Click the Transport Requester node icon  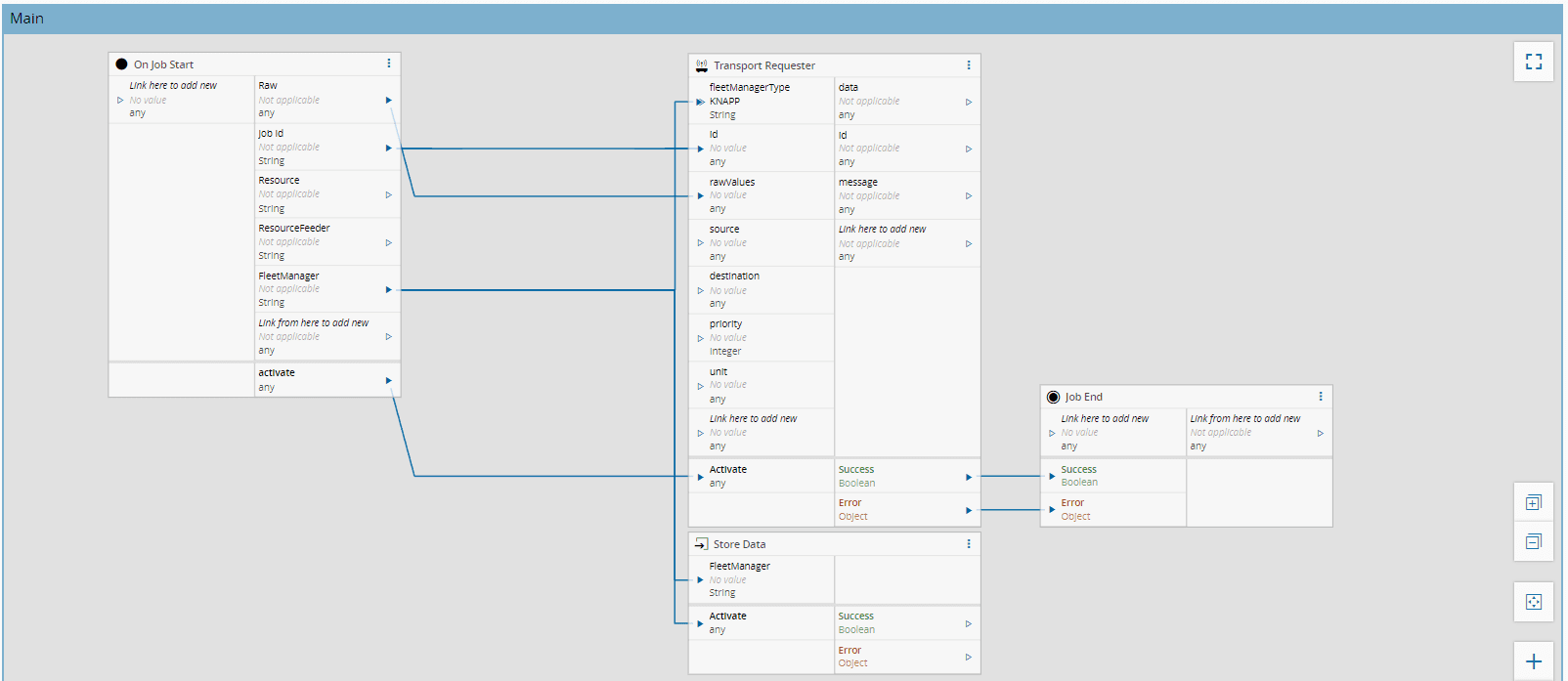[x=701, y=65]
